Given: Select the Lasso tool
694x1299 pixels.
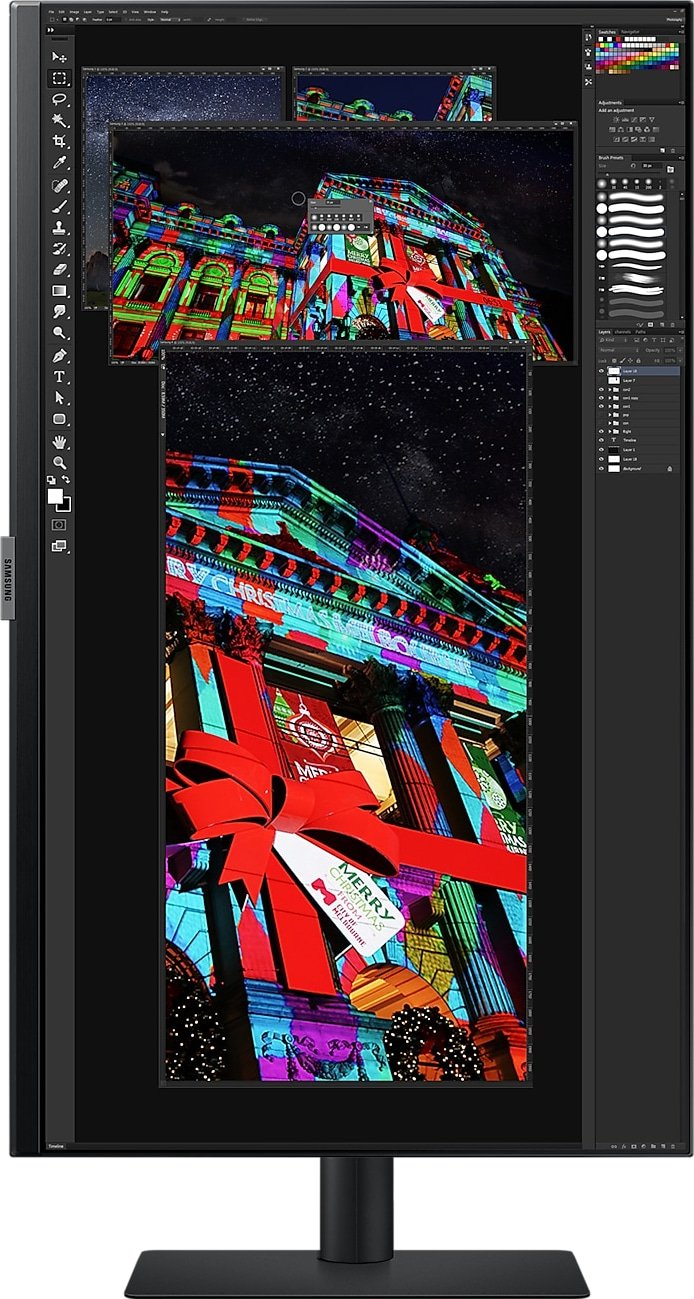Looking at the screenshot, I should (x=59, y=99).
